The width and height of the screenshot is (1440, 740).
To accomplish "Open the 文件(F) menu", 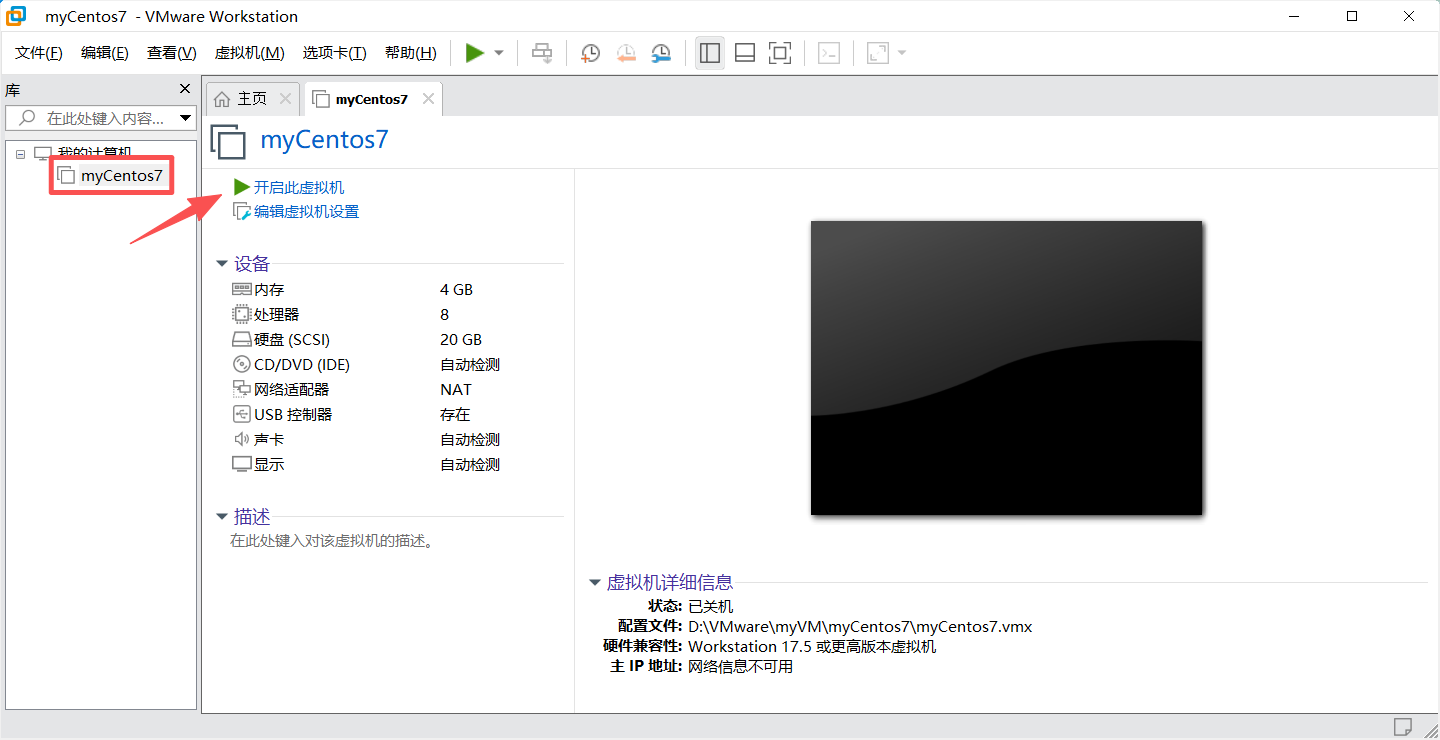I will 39,53.
